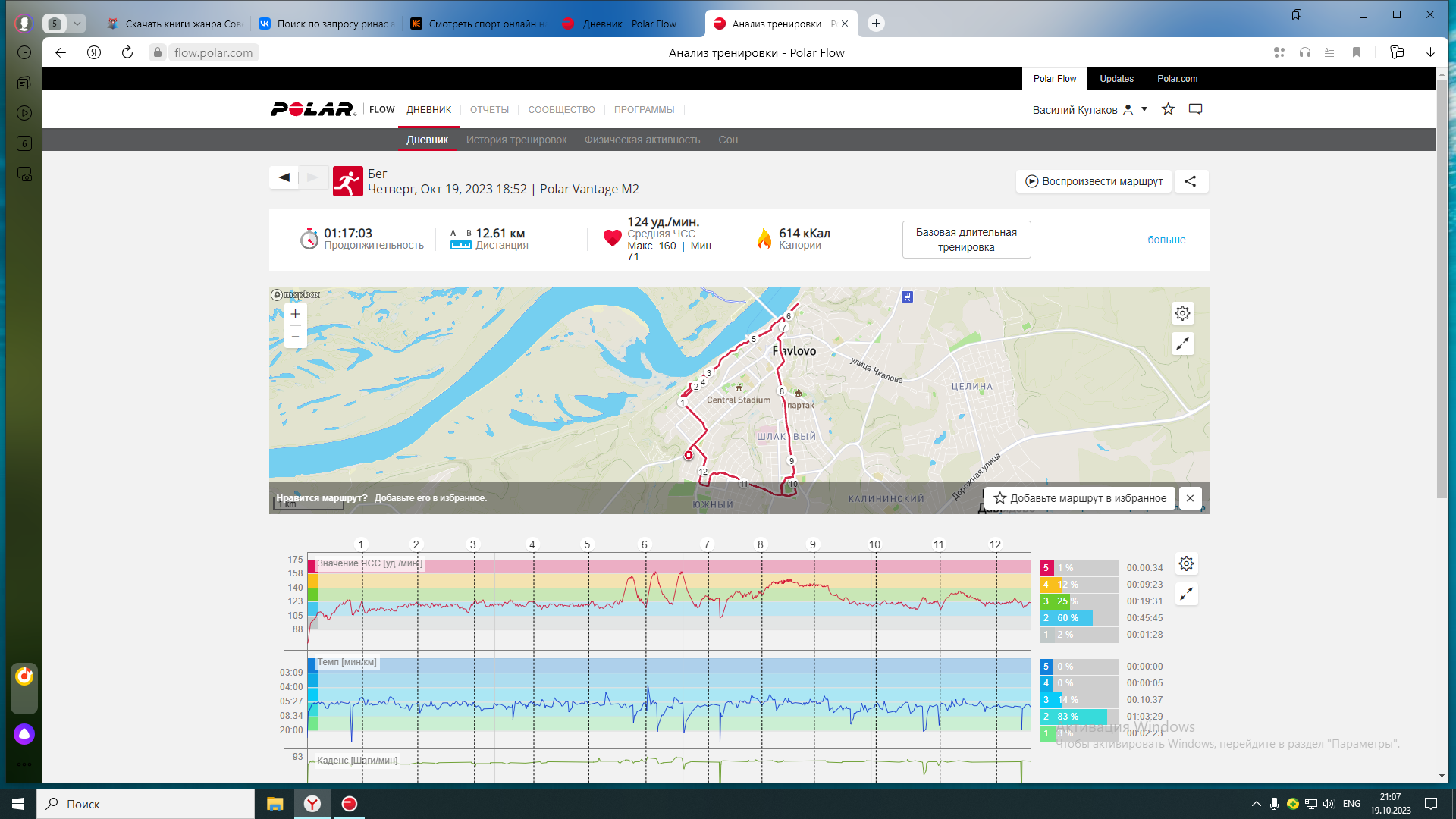1456x819 pixels.
Task: Click kilometer marker 10 on graph
Action: pyautogui.click(x=874, y=544)
